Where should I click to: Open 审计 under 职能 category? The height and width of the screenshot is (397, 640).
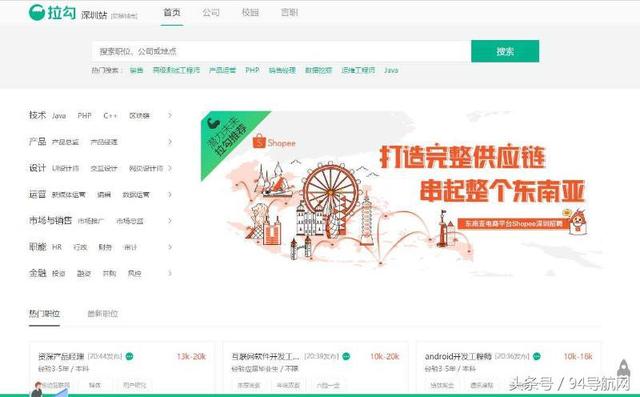click(130, 247)
